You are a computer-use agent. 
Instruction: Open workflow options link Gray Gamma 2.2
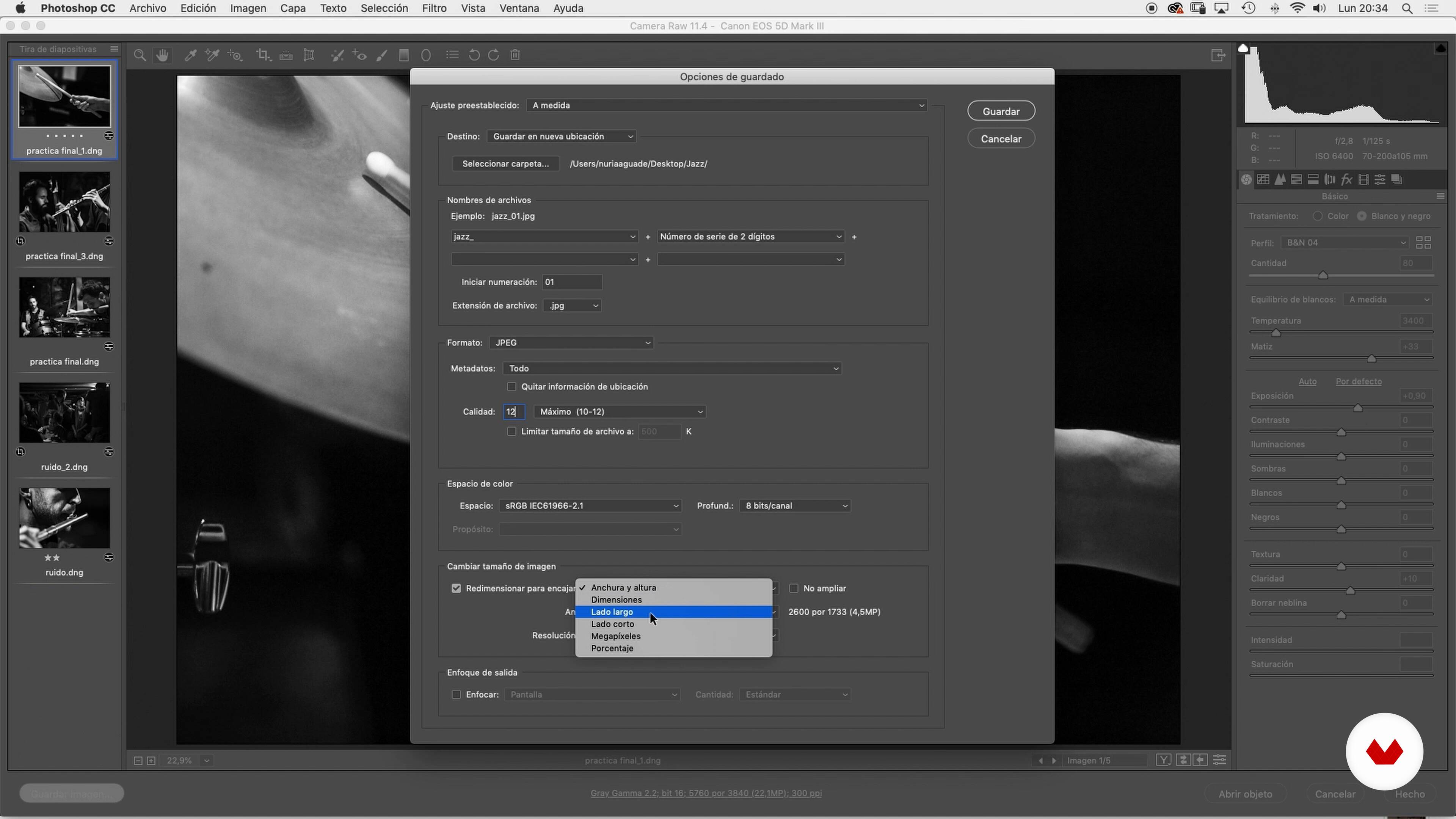[706, 794]
